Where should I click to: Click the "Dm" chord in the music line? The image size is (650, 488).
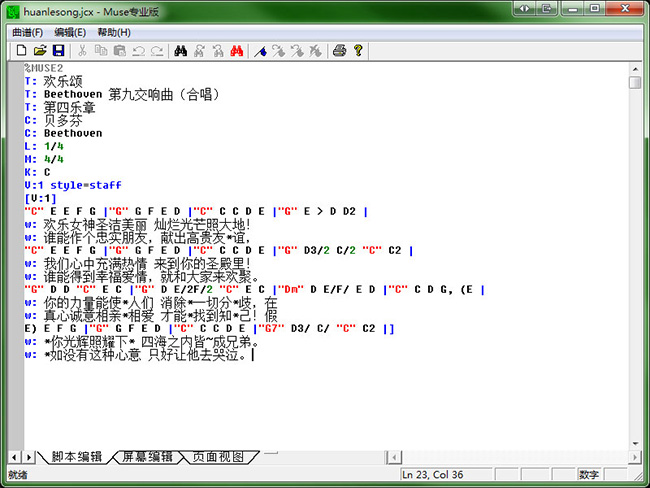[291, 289]
